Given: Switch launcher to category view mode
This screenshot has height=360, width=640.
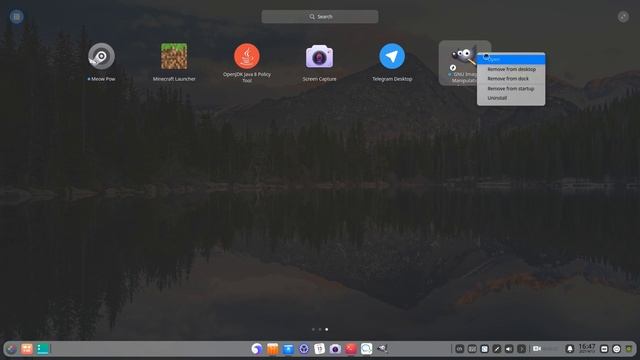Looking at the screenshot, I should pos(17,17).
